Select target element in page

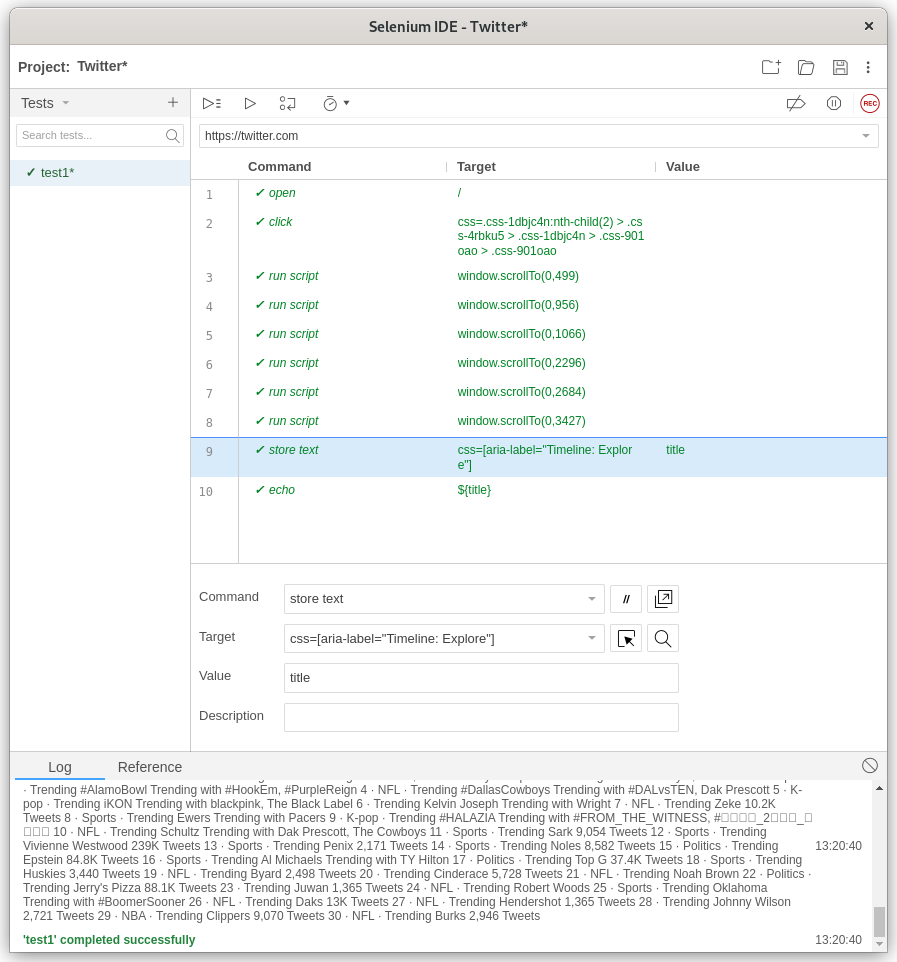(626, 639)
